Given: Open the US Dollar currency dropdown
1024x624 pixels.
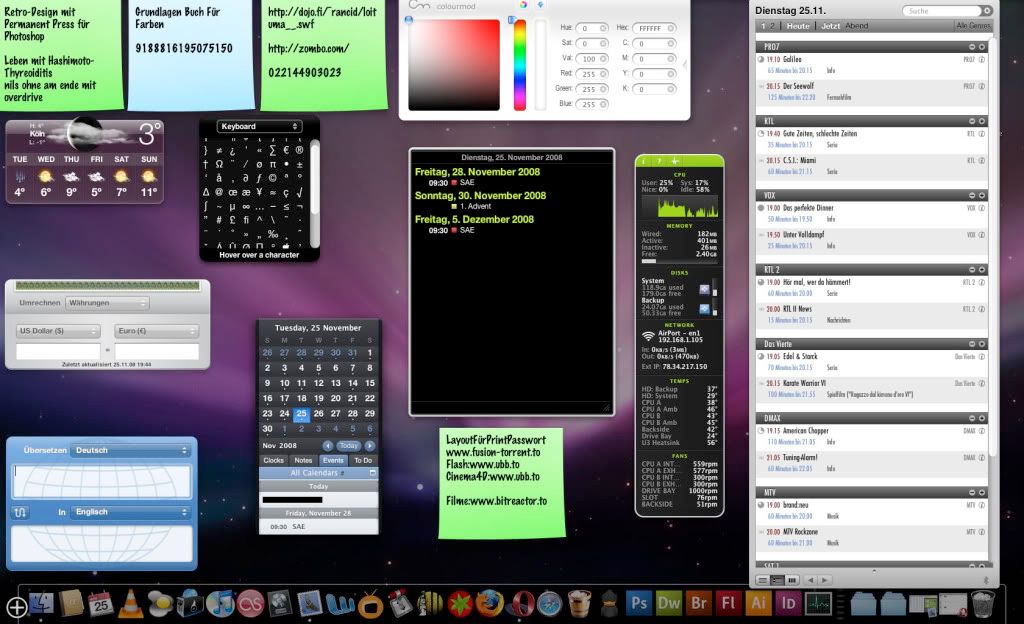Looking at the screenshot, I should pyautogui.click(x=58, y=331).
